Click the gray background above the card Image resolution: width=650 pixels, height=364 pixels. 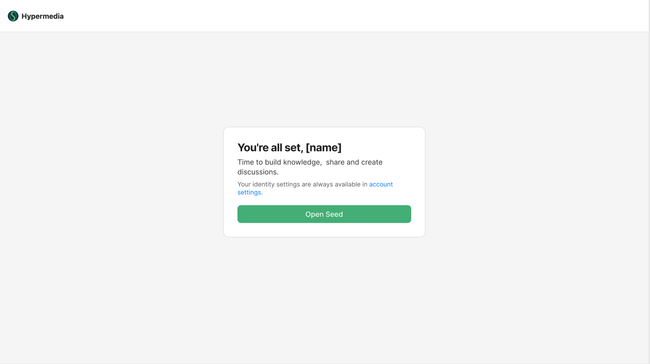coord(324,79)
